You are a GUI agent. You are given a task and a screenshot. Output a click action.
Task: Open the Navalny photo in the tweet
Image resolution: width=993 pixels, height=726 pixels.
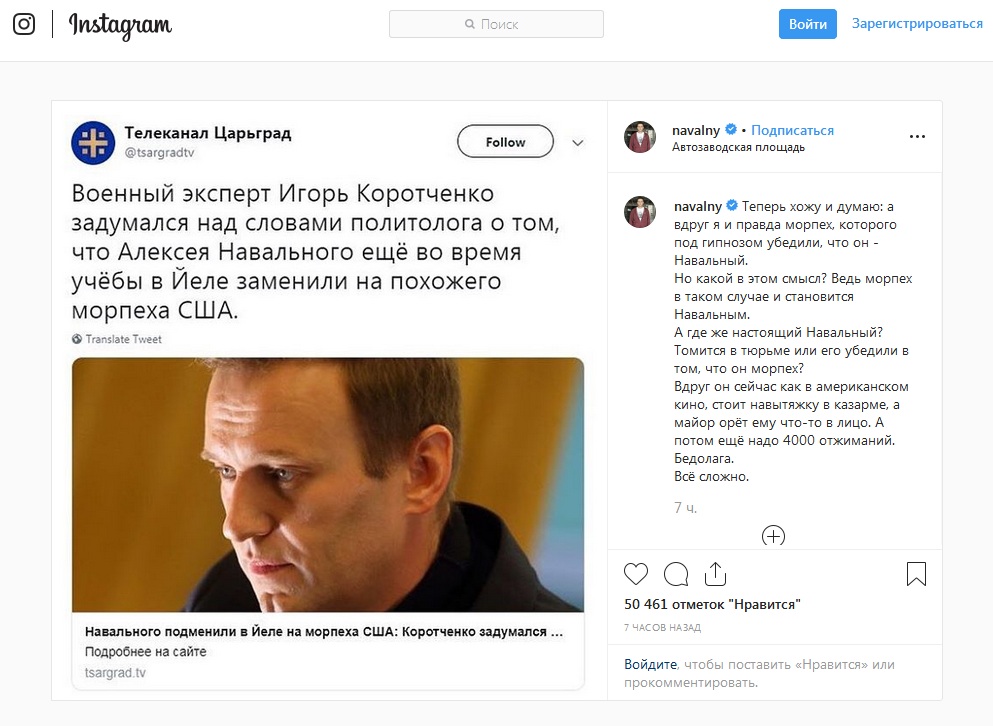[328, 485]
